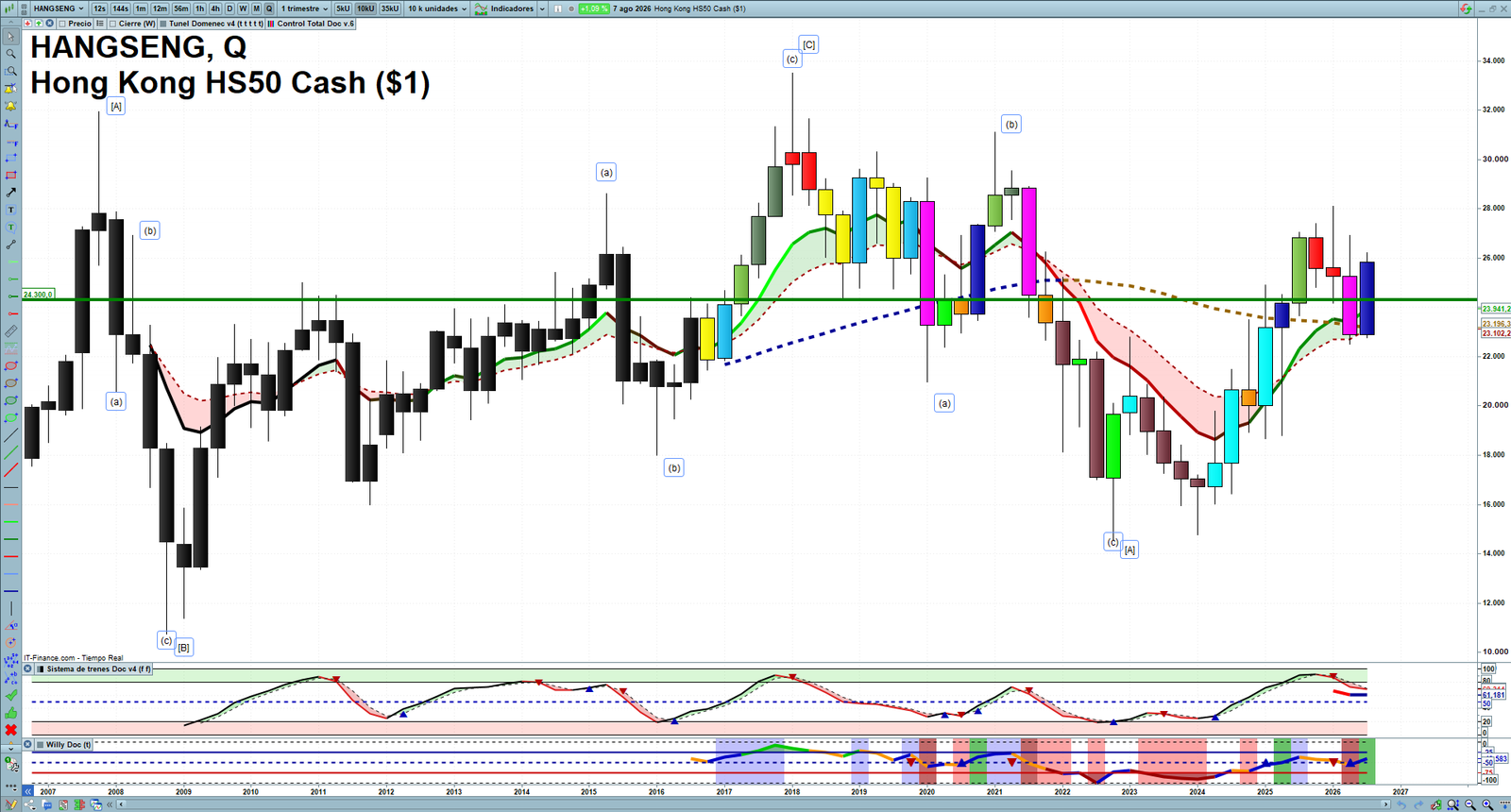The image size is (1511, 812).
Task: Switch to 56m timeframe
Action: 181,8
